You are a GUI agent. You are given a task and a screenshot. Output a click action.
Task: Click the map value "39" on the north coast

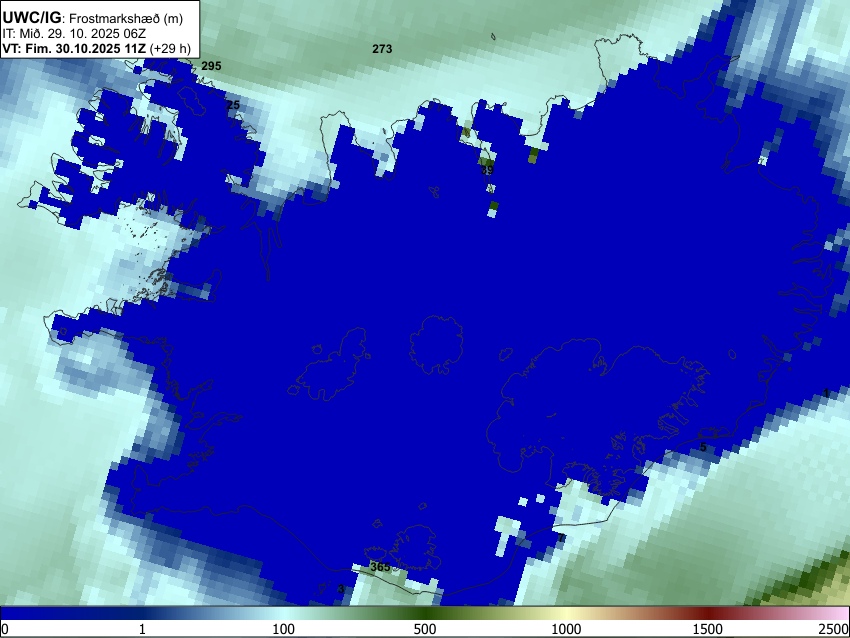487,170
